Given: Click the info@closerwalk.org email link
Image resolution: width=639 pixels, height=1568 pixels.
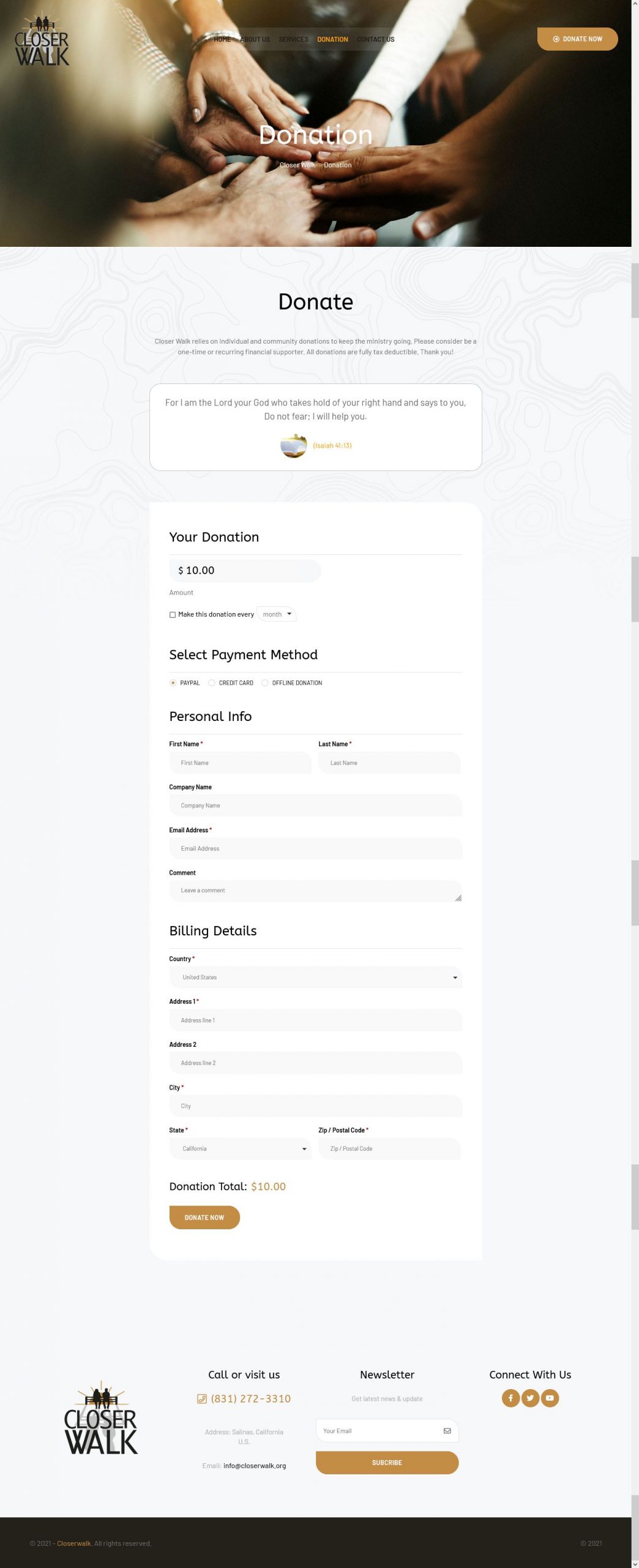Looking at the screenshot, I should (x=255, y=1466).
